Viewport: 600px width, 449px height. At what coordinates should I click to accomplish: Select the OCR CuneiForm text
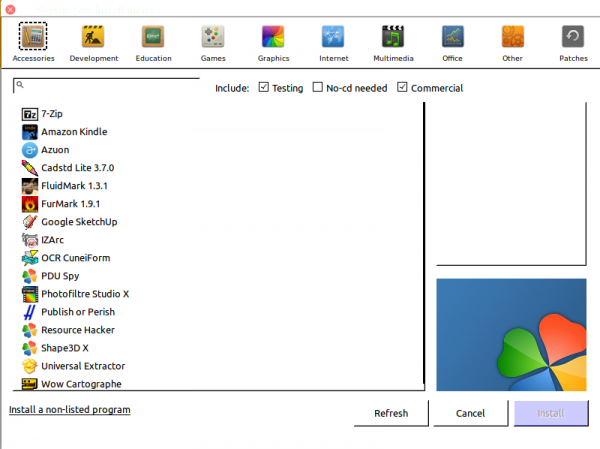(x=76, y=258)
